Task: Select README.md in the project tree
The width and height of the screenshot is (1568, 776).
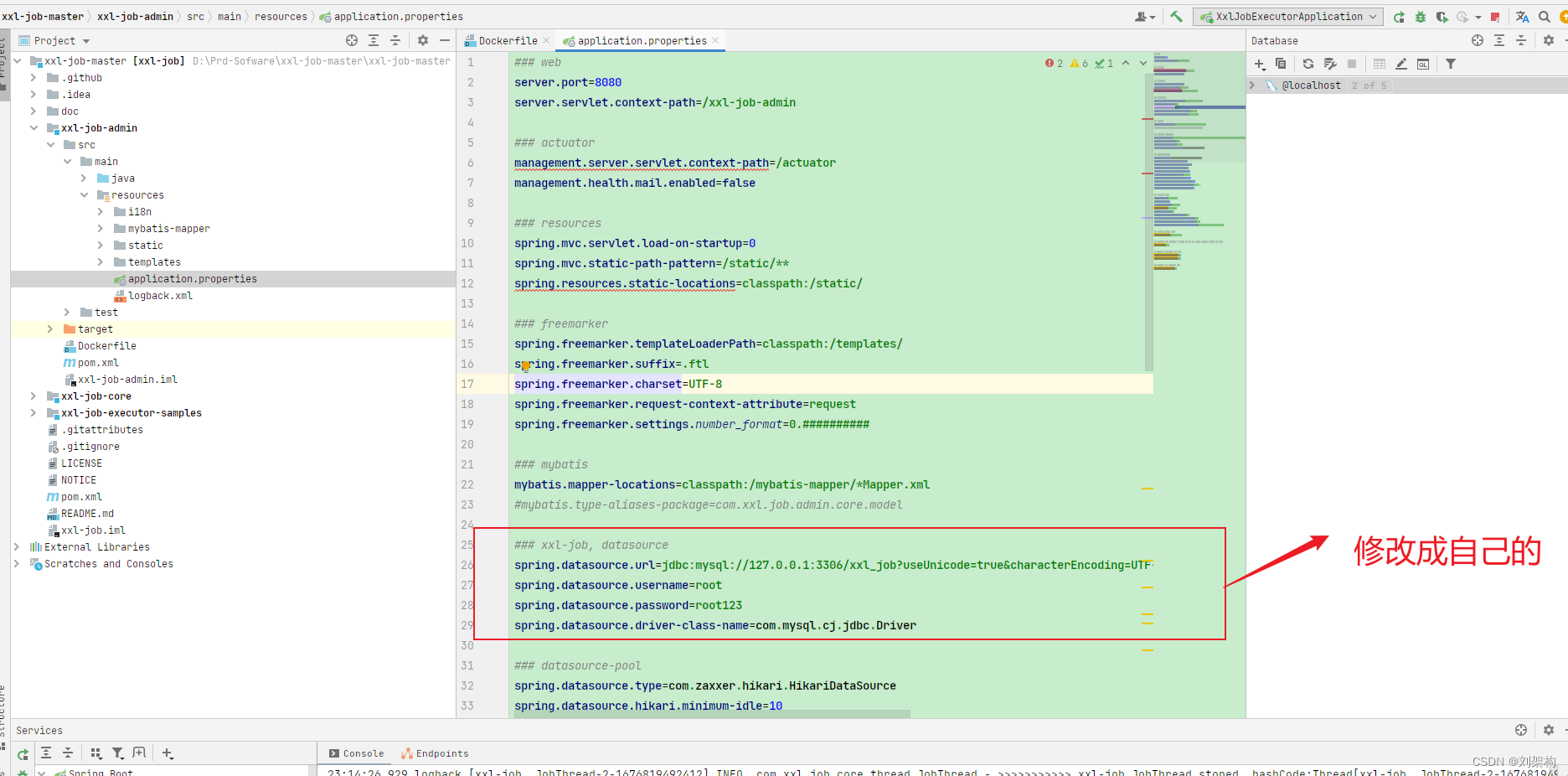Action: pos(87,514)
